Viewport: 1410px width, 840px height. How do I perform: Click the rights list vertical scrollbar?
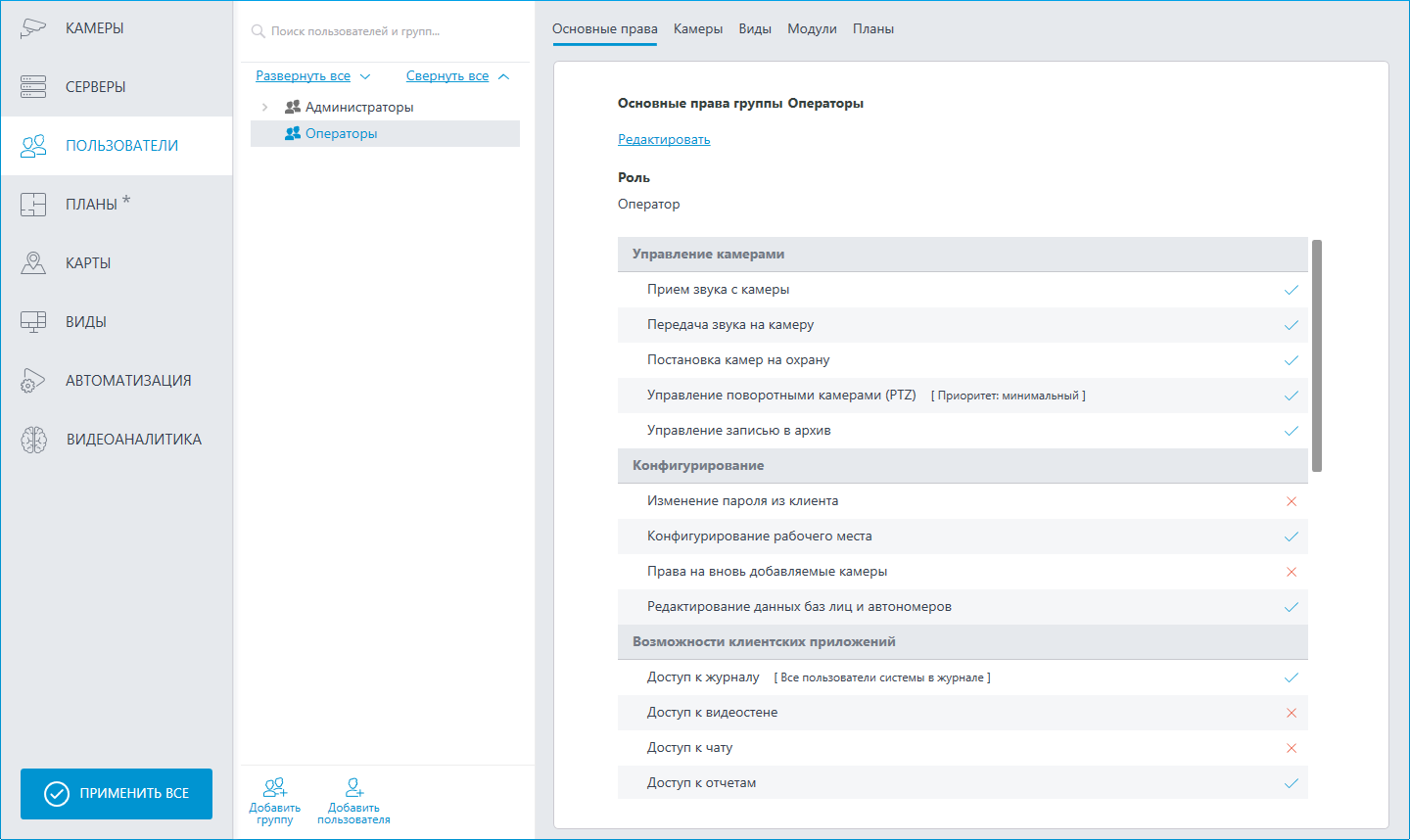[x=1317, y=355]
